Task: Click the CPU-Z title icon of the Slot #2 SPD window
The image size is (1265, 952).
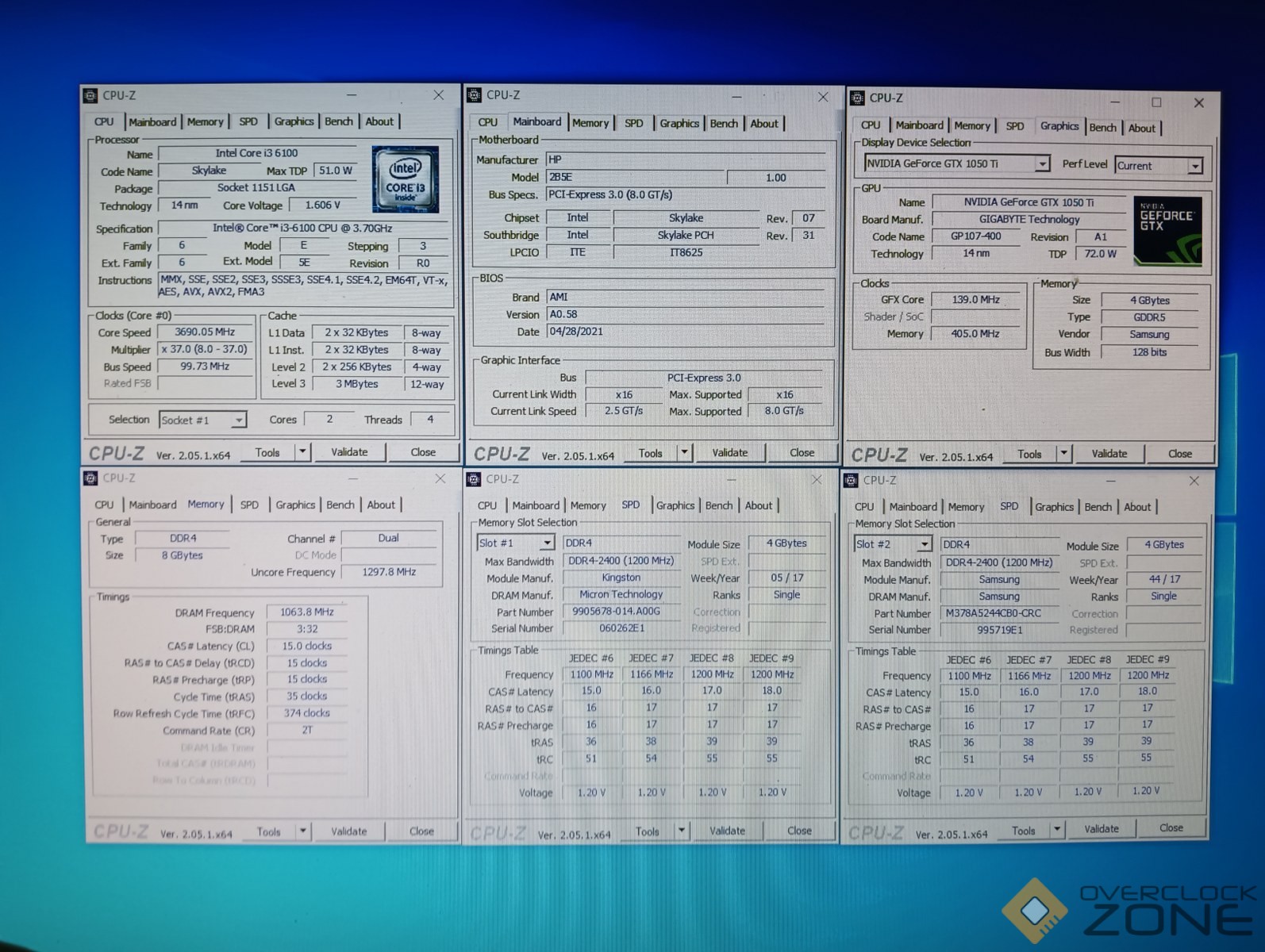Action: pyautogui.click(x=852, y=480)
